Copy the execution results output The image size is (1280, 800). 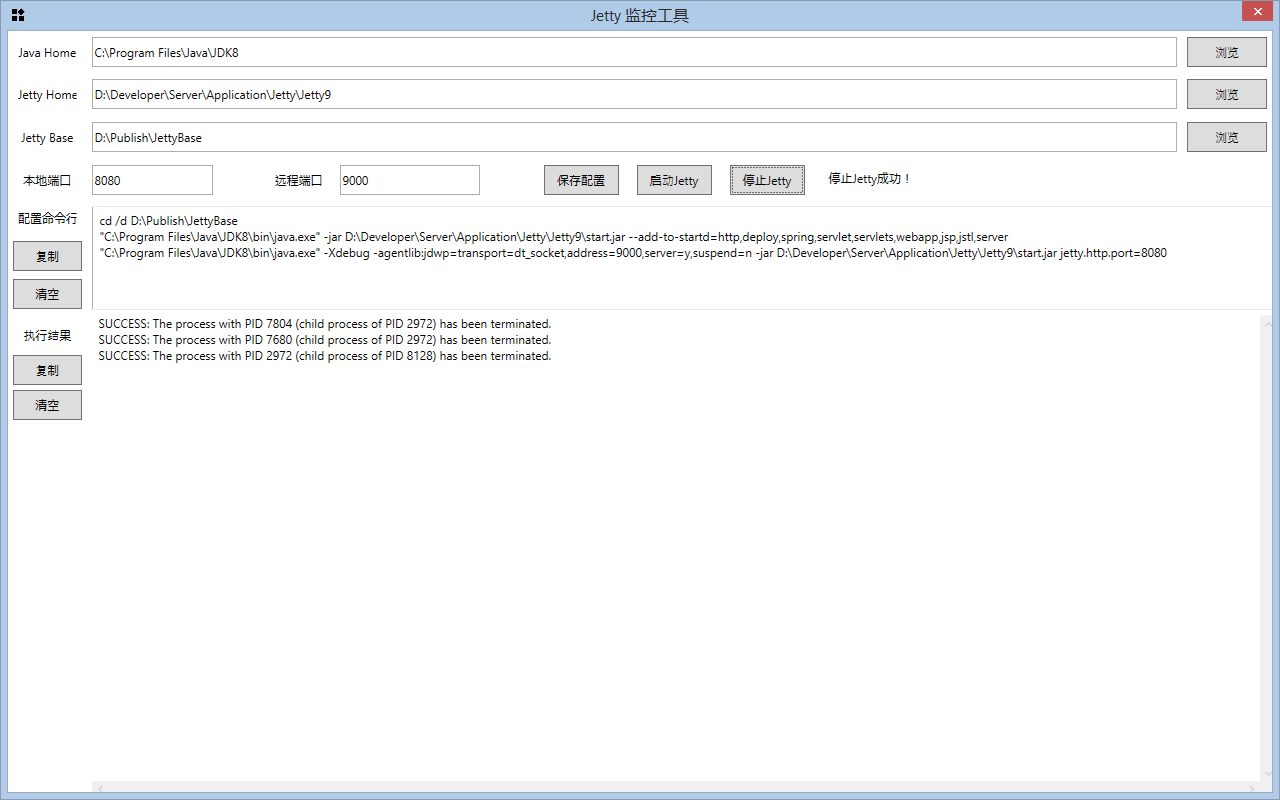pos(47,370)
